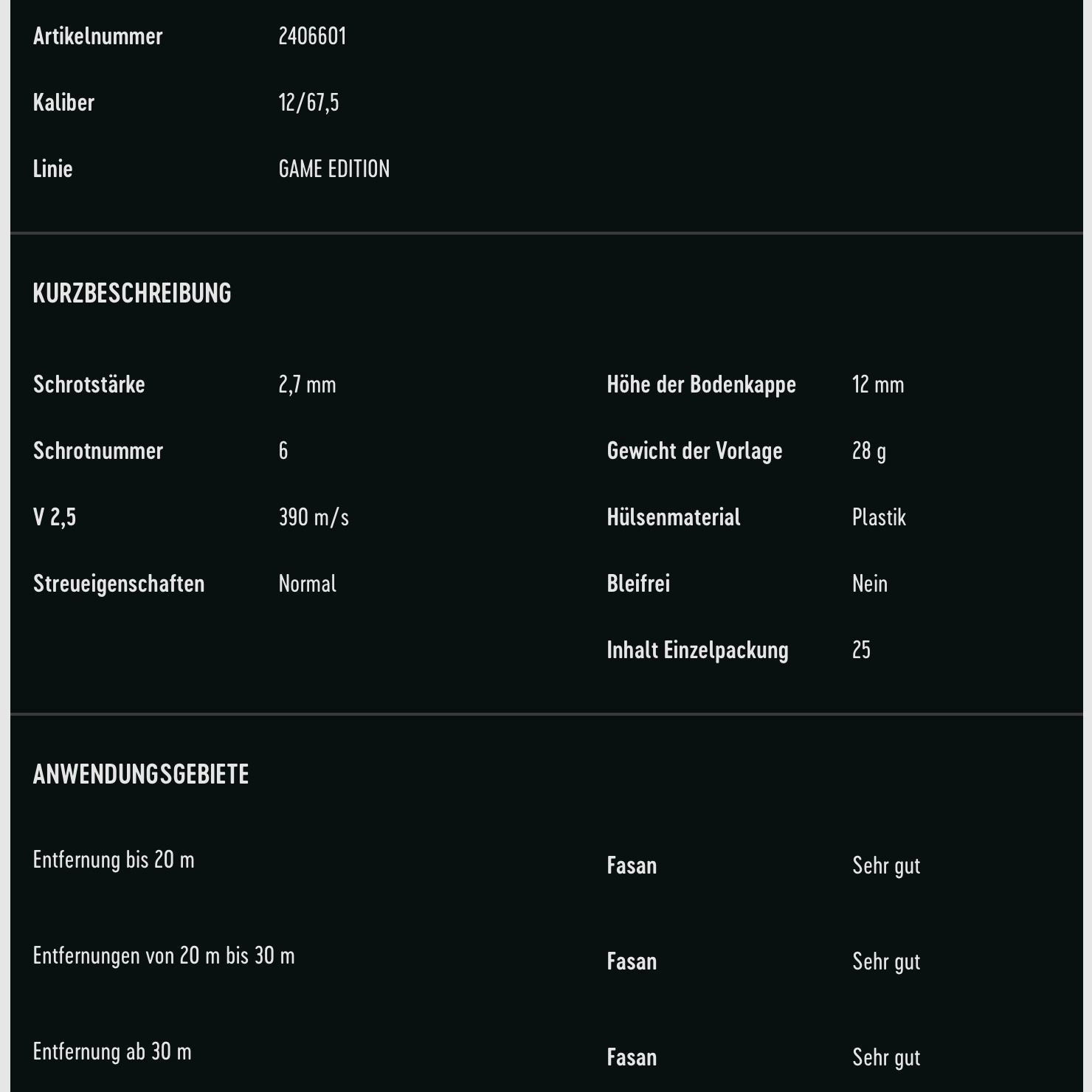1092x1092 pixels.
Task: Click the Streueigenschaften value Normal
Action: [x=307, y=584]
